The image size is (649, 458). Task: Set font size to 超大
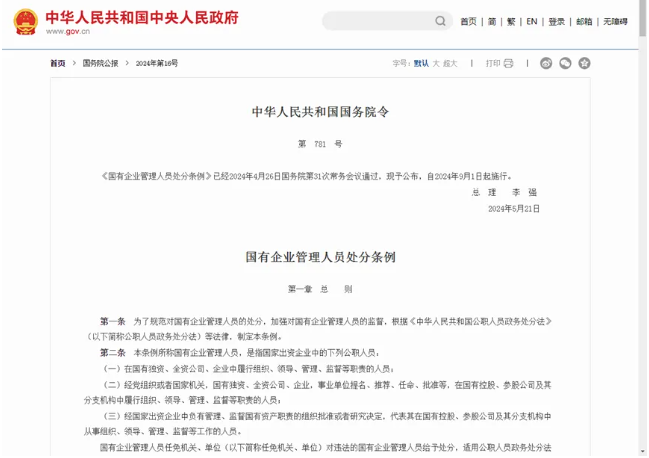tap(450, 63)
